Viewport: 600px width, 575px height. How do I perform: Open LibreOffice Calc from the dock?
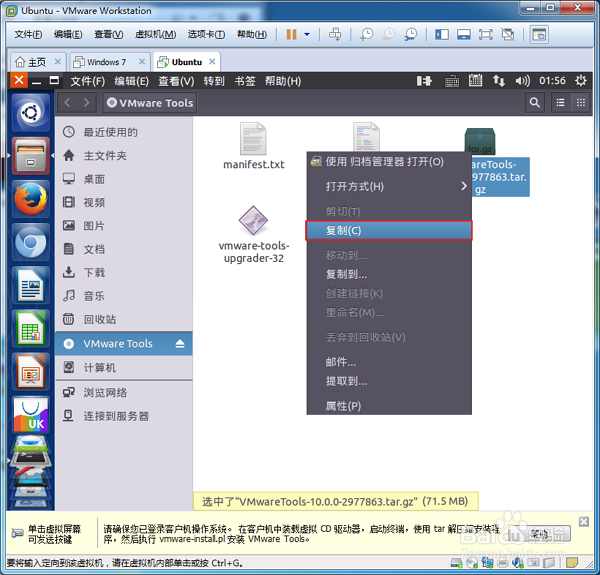[x=31, y=329]
